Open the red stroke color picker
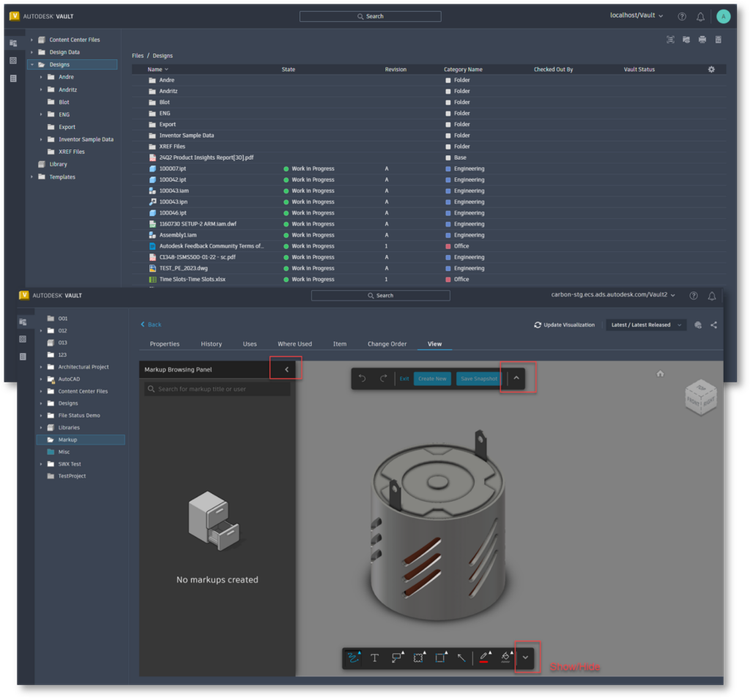Viewport: 750px width, 698px height. [x=484, y=658]
